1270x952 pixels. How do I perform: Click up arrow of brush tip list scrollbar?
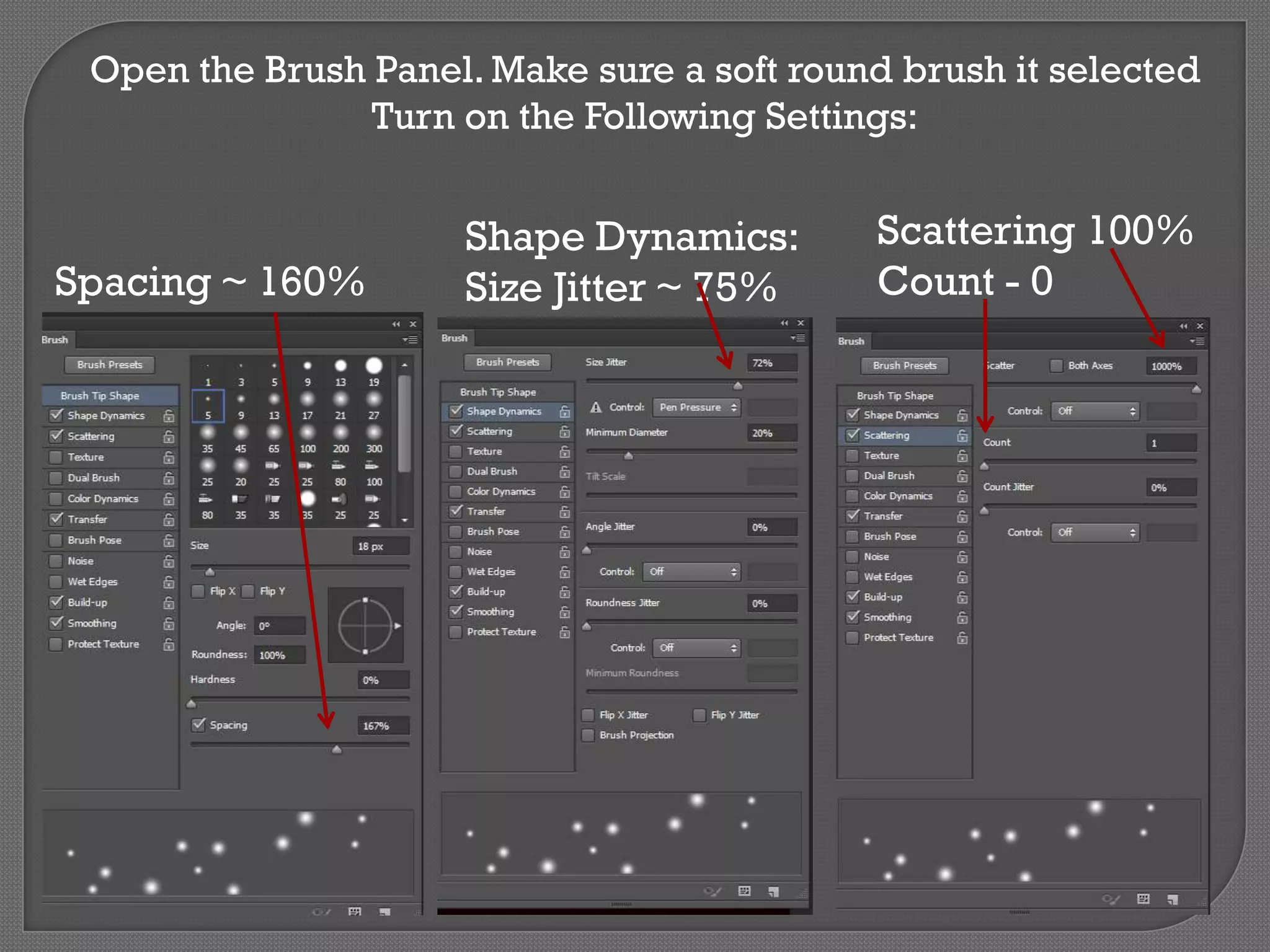click(404, 365)
